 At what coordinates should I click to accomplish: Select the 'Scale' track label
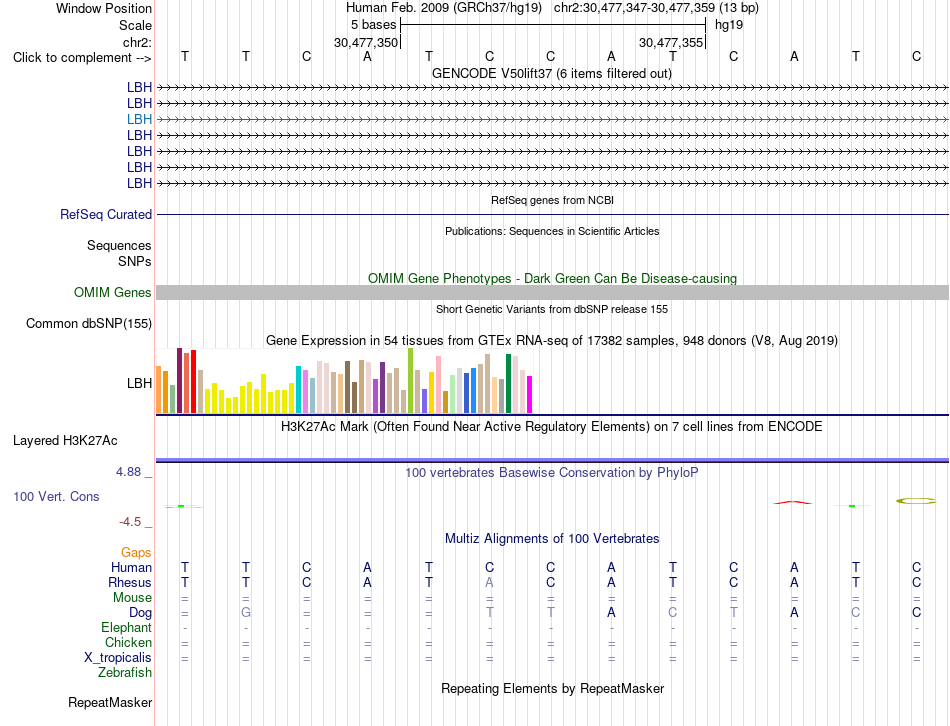click(x=135, y=25)
